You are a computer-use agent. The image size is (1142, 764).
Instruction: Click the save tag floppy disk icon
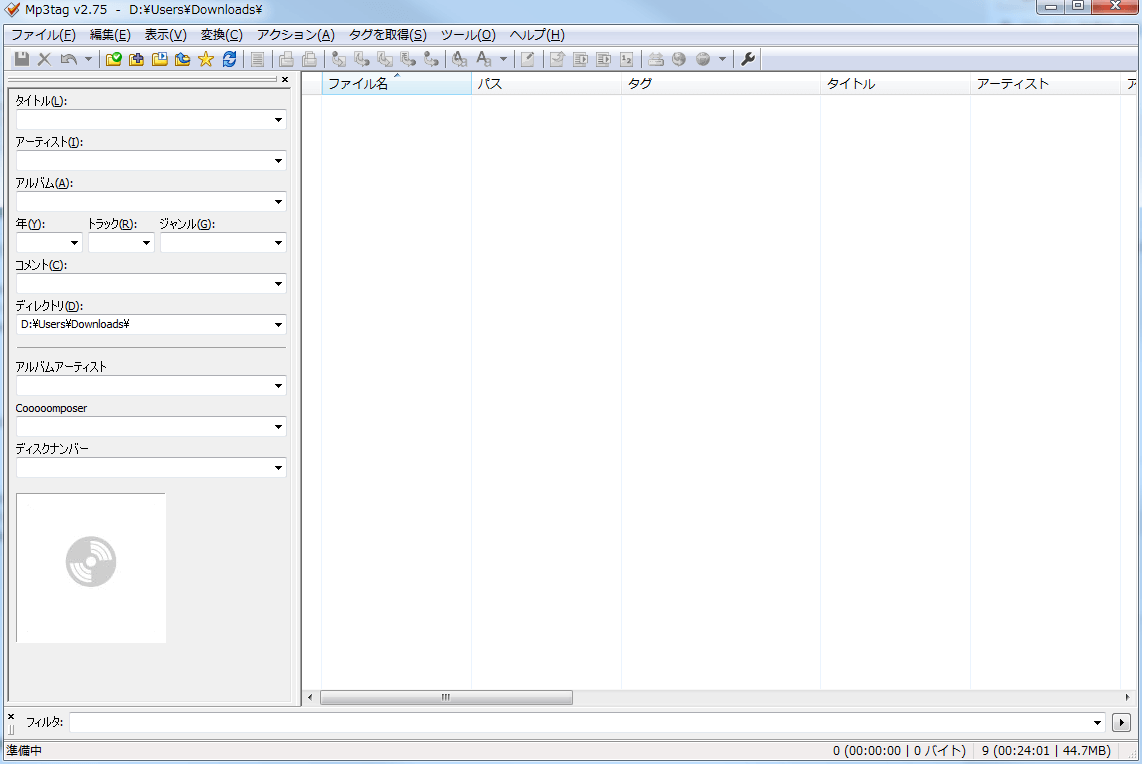click(x=21, y=60)
